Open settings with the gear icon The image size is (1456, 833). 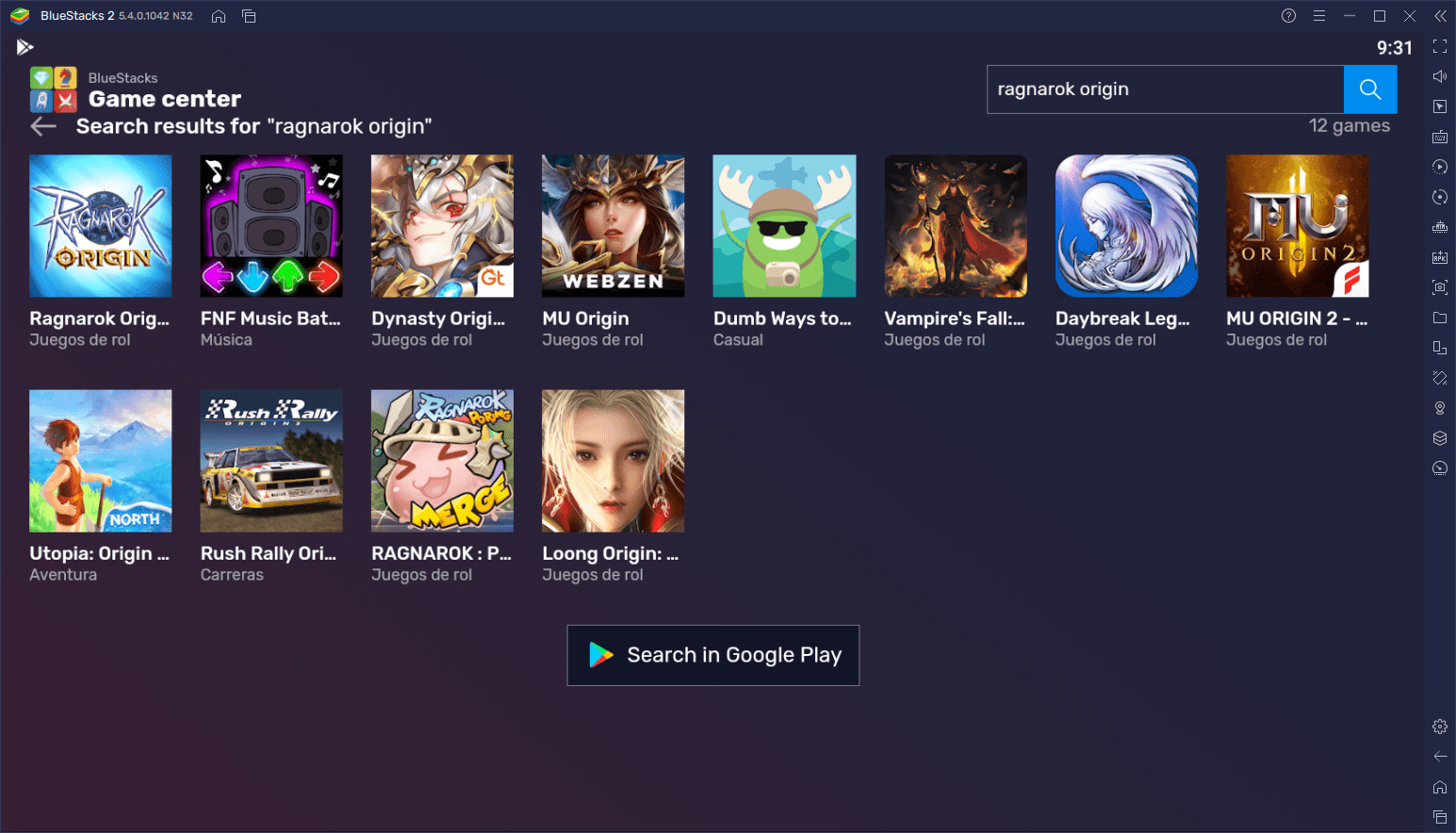pyautogui.click(x=1440, y=727)
